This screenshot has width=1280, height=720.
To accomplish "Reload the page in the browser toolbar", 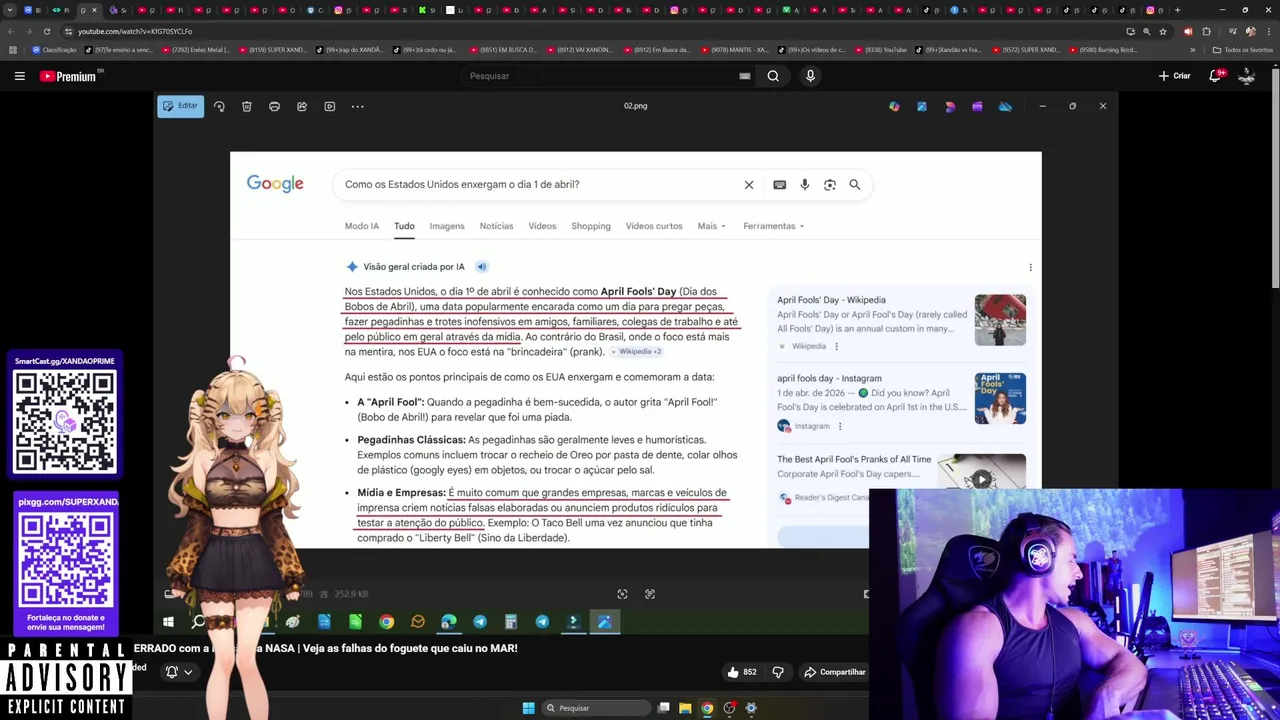I will pos(46,31).
